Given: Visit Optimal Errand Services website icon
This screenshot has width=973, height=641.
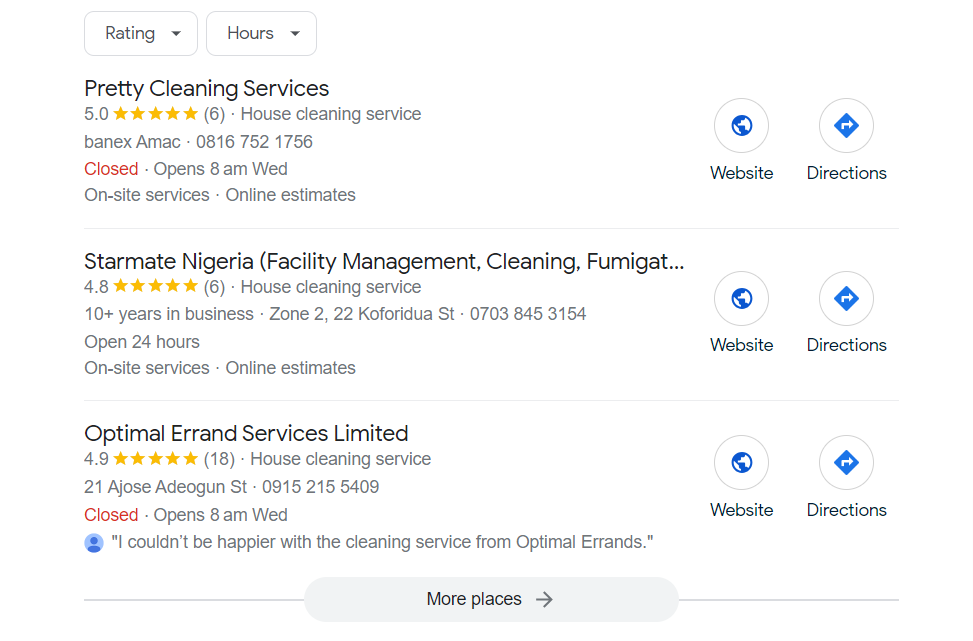Looking at the screenshot, I should click(741, 462).
